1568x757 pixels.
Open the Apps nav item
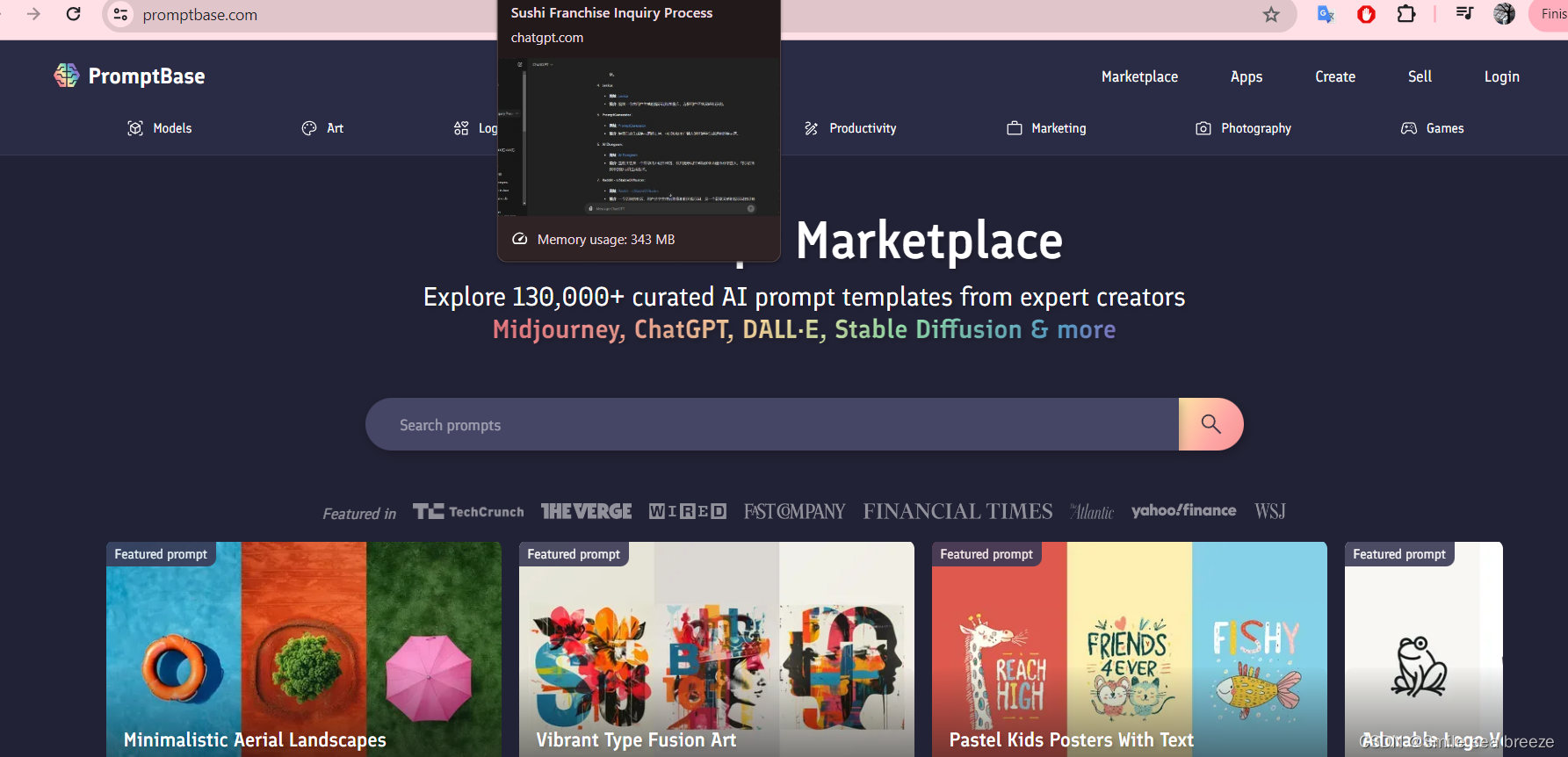pyautogui.click(x=1246, y=76)
